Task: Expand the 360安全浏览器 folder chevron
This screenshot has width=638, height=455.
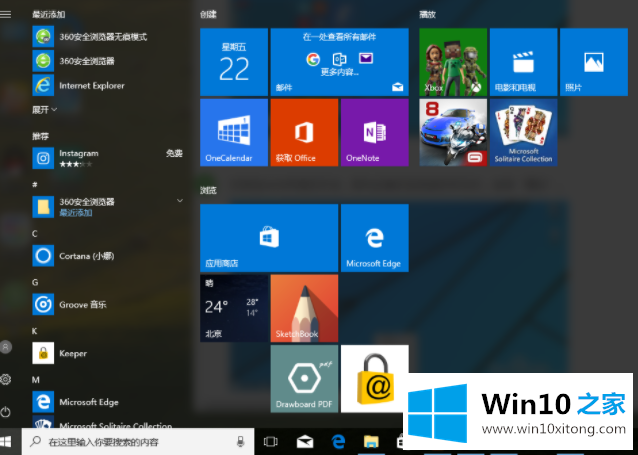Action: click(x=180, y=201)
